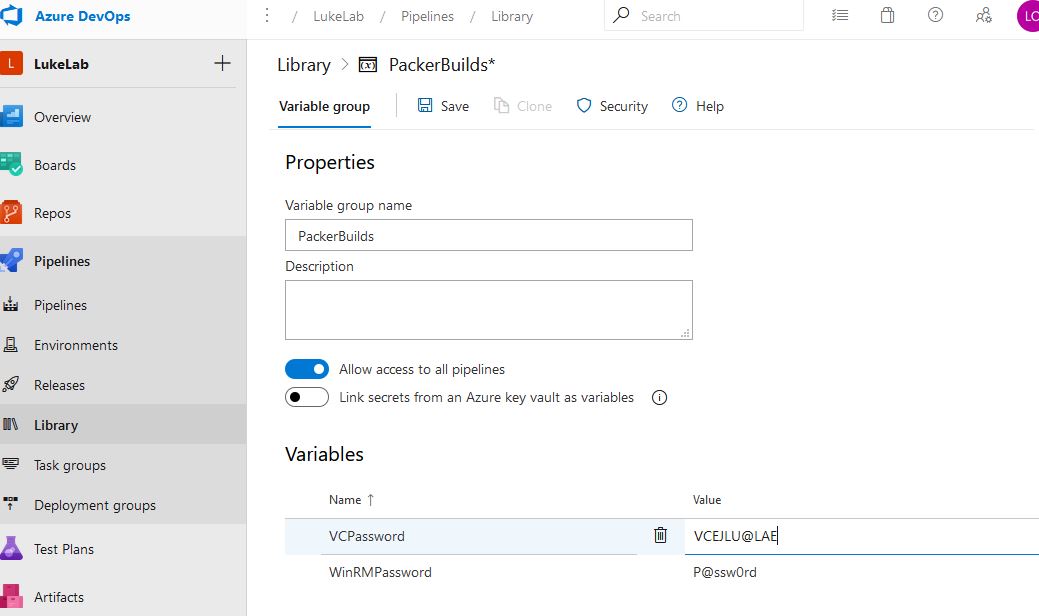Screen dimensions: 1039x616
Task: Click the Artifacts icon in sidebar
Action: click(x=11, y=596)
